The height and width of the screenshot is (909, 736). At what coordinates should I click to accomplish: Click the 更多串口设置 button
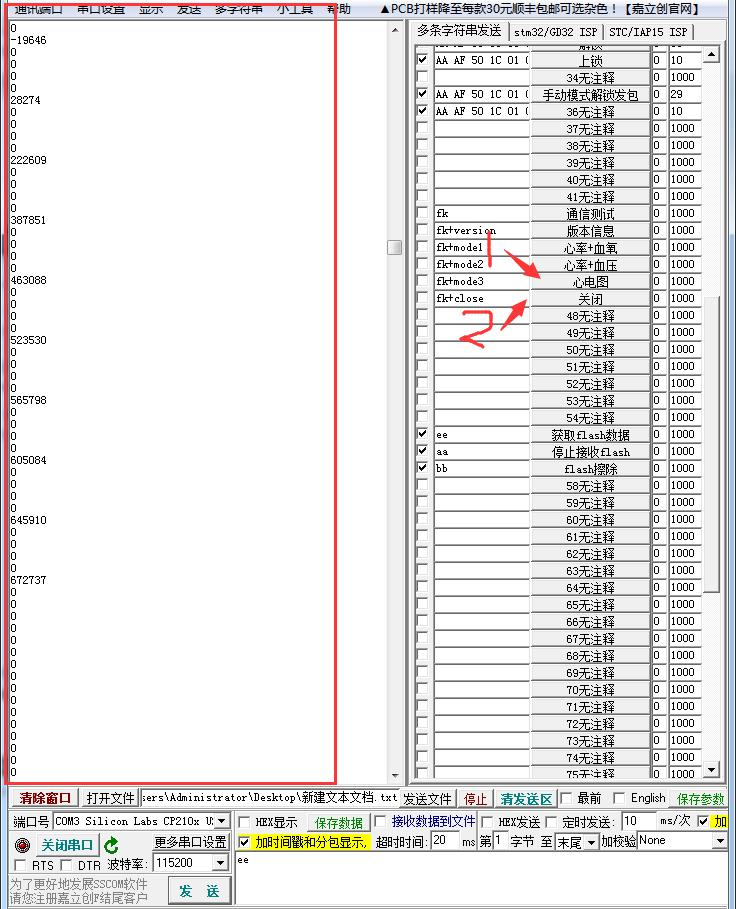[190, 842]
